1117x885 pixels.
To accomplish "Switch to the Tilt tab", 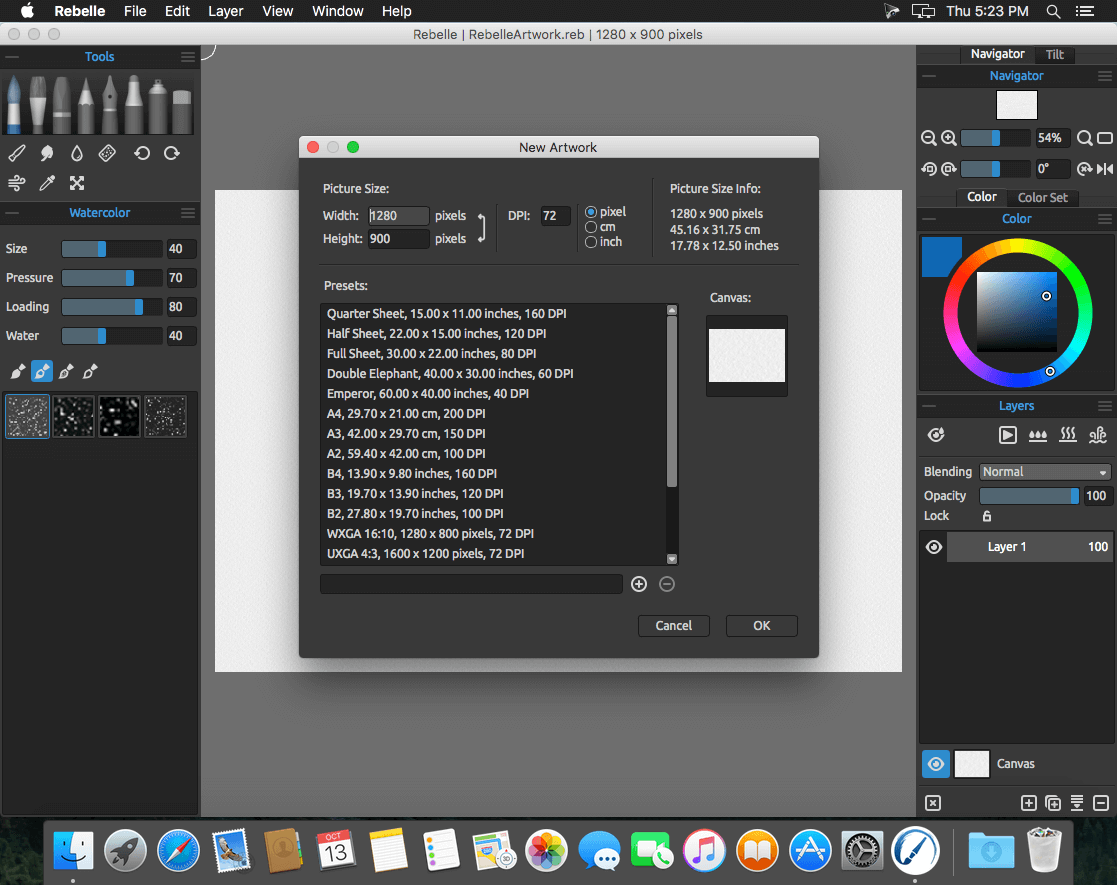I will 1054,55.
